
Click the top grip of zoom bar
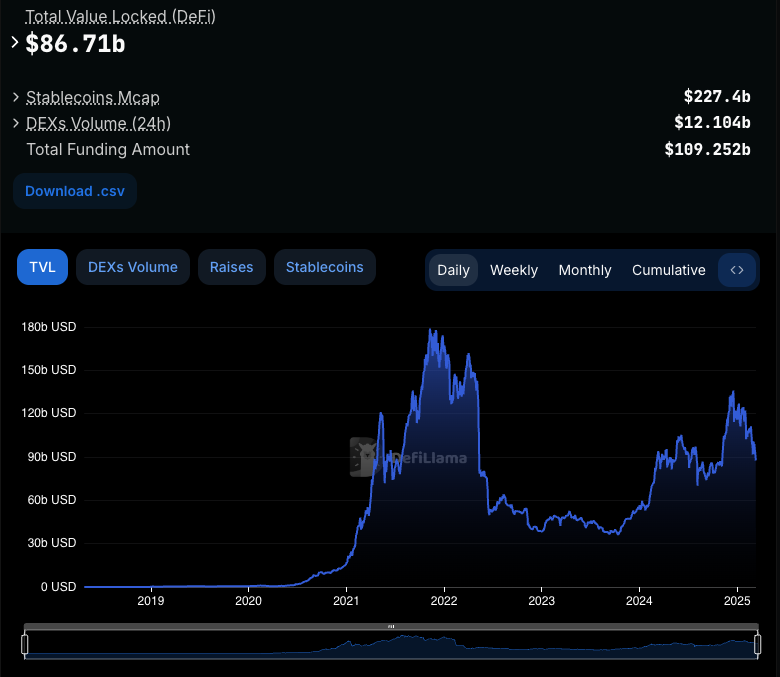391,626
